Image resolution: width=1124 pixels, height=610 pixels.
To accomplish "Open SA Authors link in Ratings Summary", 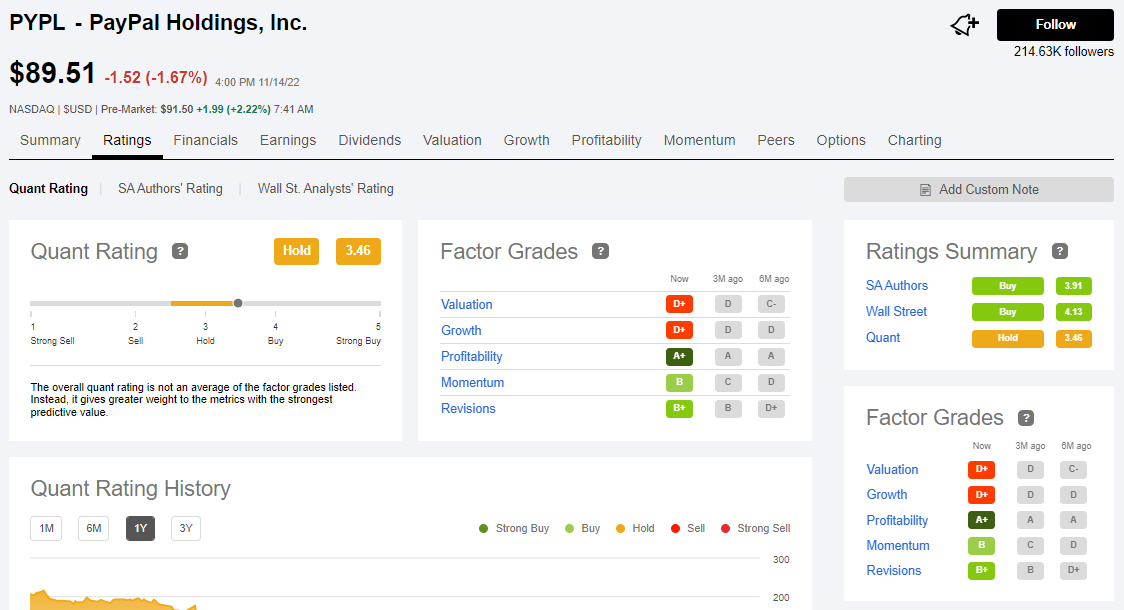I will click(x=897, y=285).
